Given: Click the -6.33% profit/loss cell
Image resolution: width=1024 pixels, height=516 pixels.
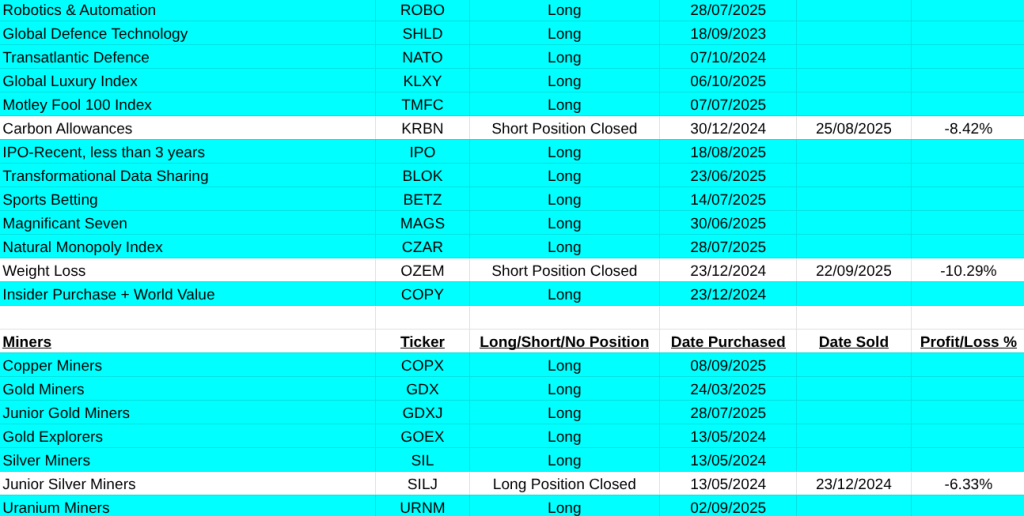Looking at the screenshot, I should pos(967,484).
